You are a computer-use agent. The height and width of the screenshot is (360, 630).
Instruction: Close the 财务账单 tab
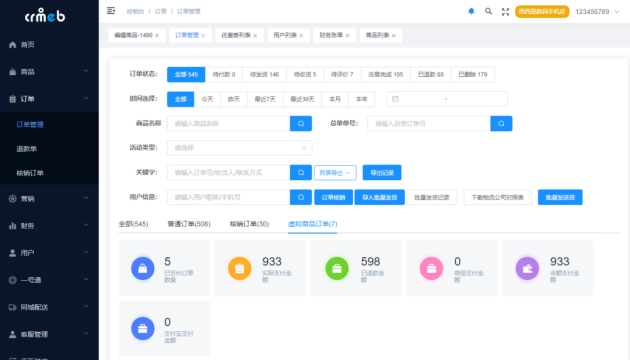coord(348,35)
